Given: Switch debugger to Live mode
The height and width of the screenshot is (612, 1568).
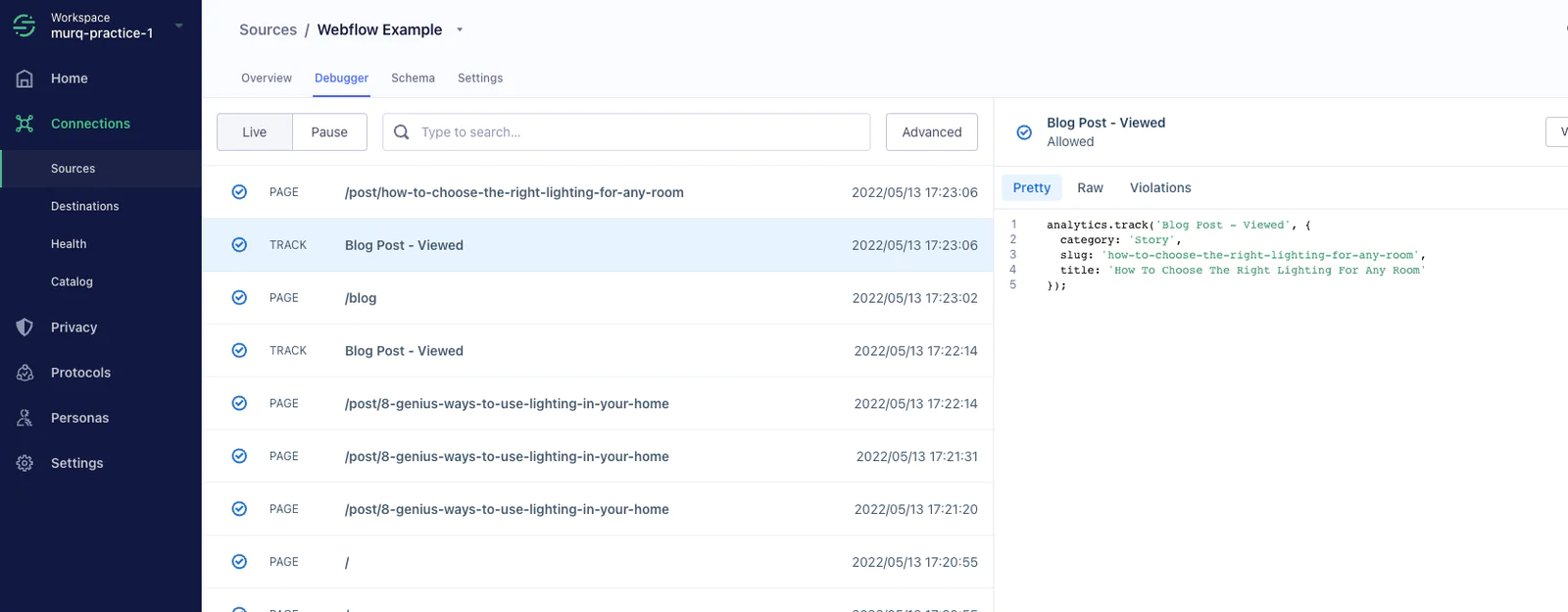Looking at the screenshot, I should pyautogui.click(x=255, y=132).
